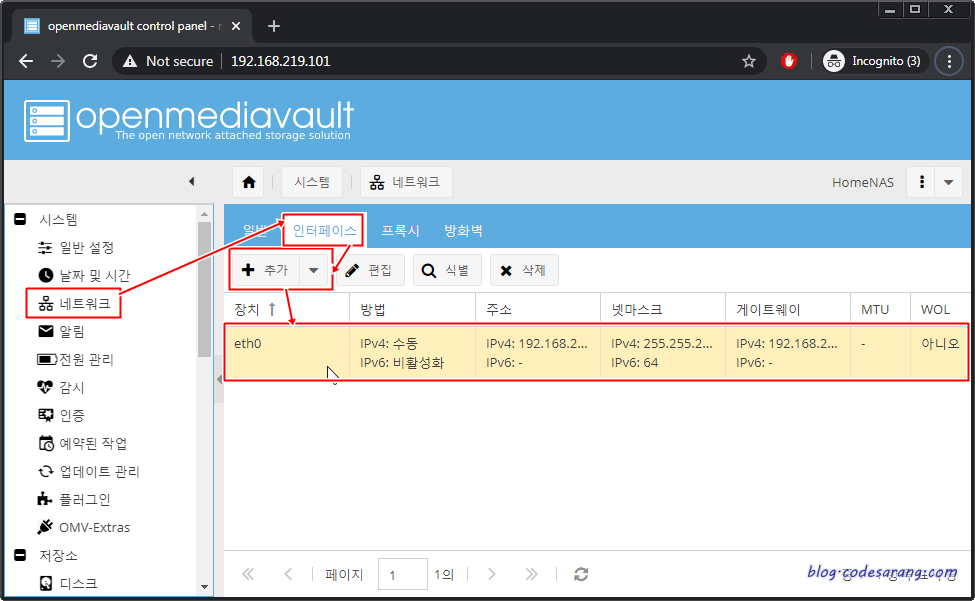Collapse the 시스템 tree section
Viewport: 975px width, 601px height.
click(x=20, y=219)
